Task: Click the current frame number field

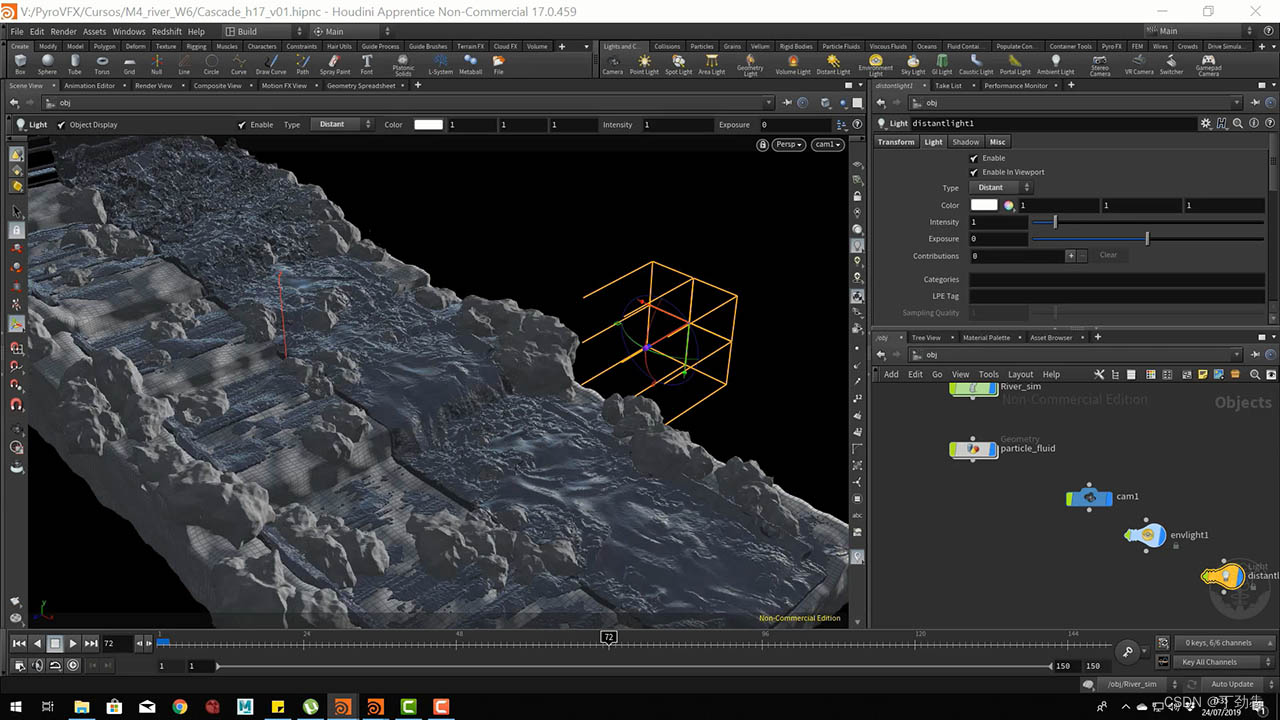Action: (116, 643)
